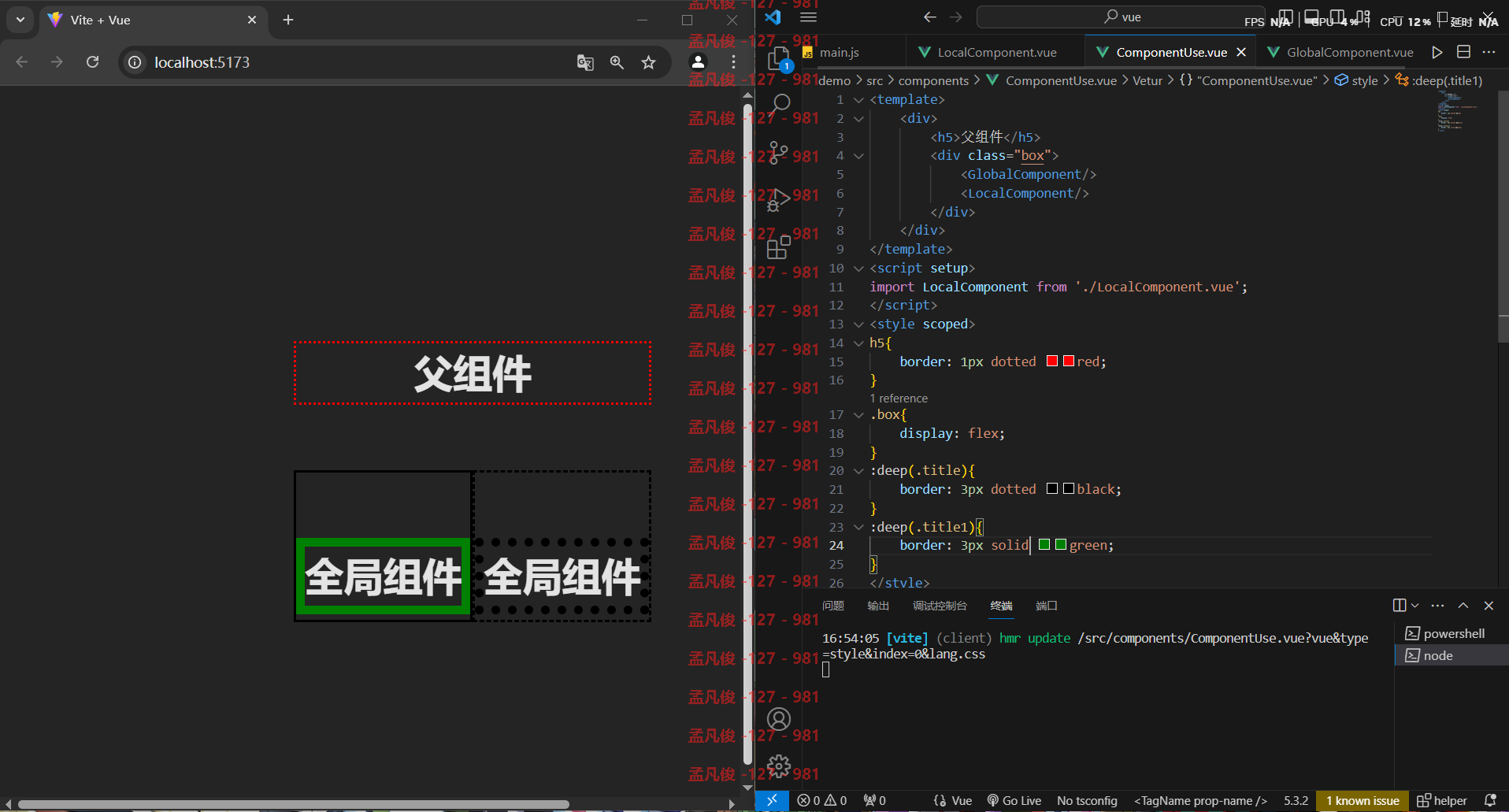Run the file with the editor play button
Viewport: 1509px width, 812px height.
(x=1437, y=52)
